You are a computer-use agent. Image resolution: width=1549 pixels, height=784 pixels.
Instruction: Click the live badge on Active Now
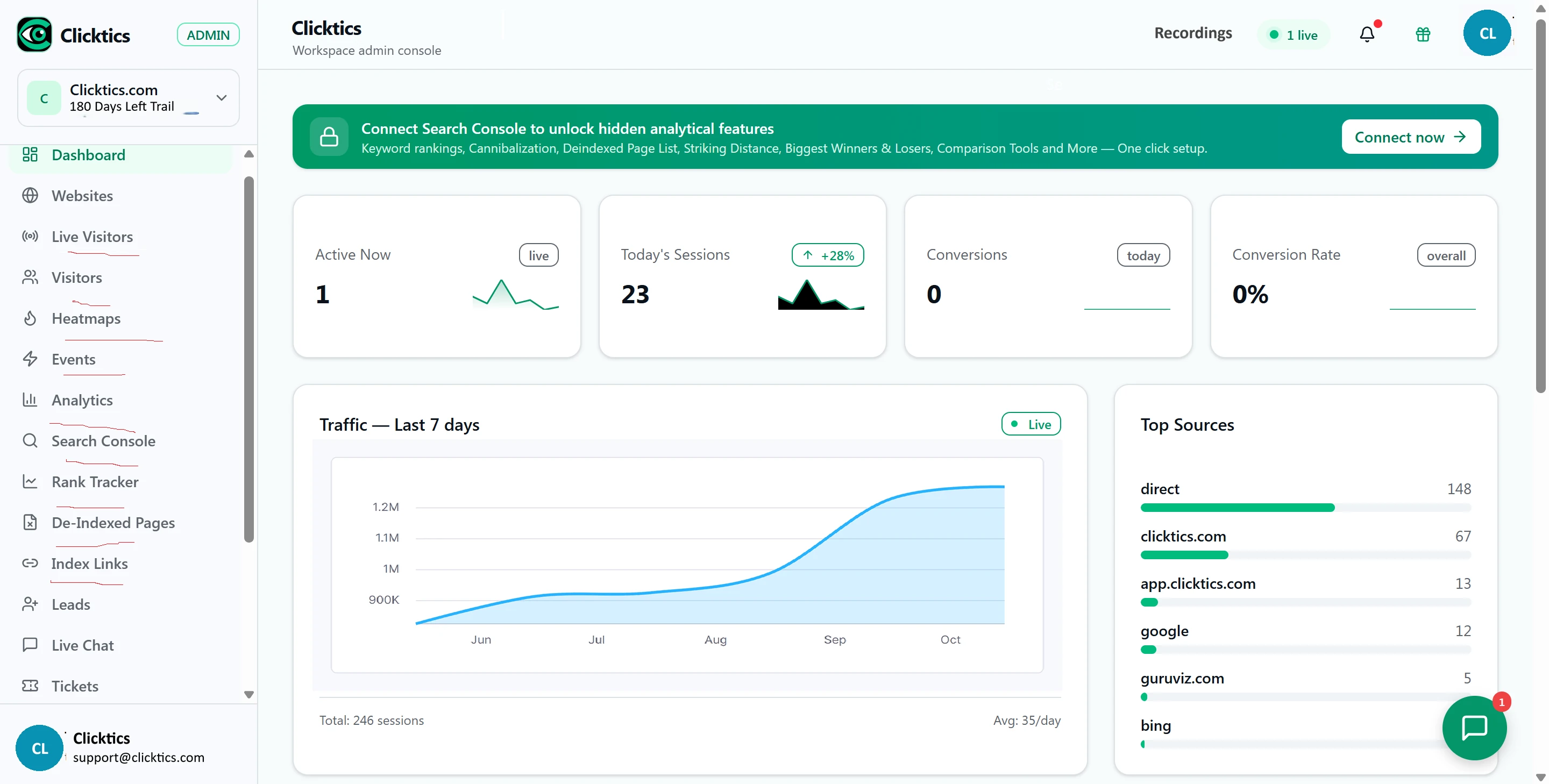539,255
